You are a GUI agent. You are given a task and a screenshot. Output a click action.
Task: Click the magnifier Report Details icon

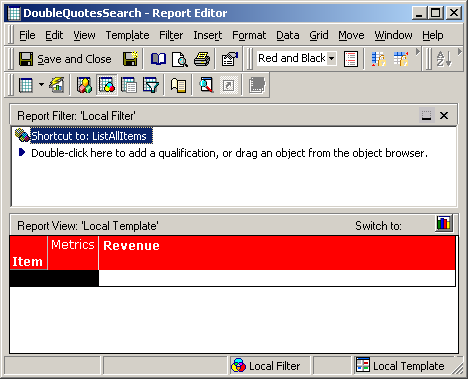pyautogui.click(x=206, y=85)
